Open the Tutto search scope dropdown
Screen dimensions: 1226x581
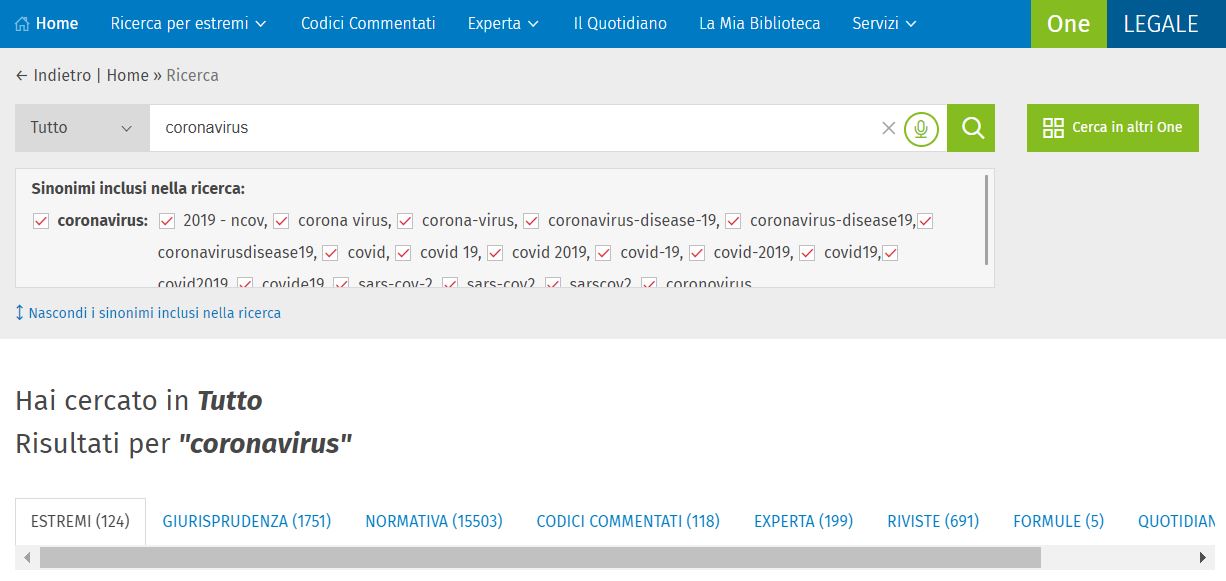click(x=82, y=128)
